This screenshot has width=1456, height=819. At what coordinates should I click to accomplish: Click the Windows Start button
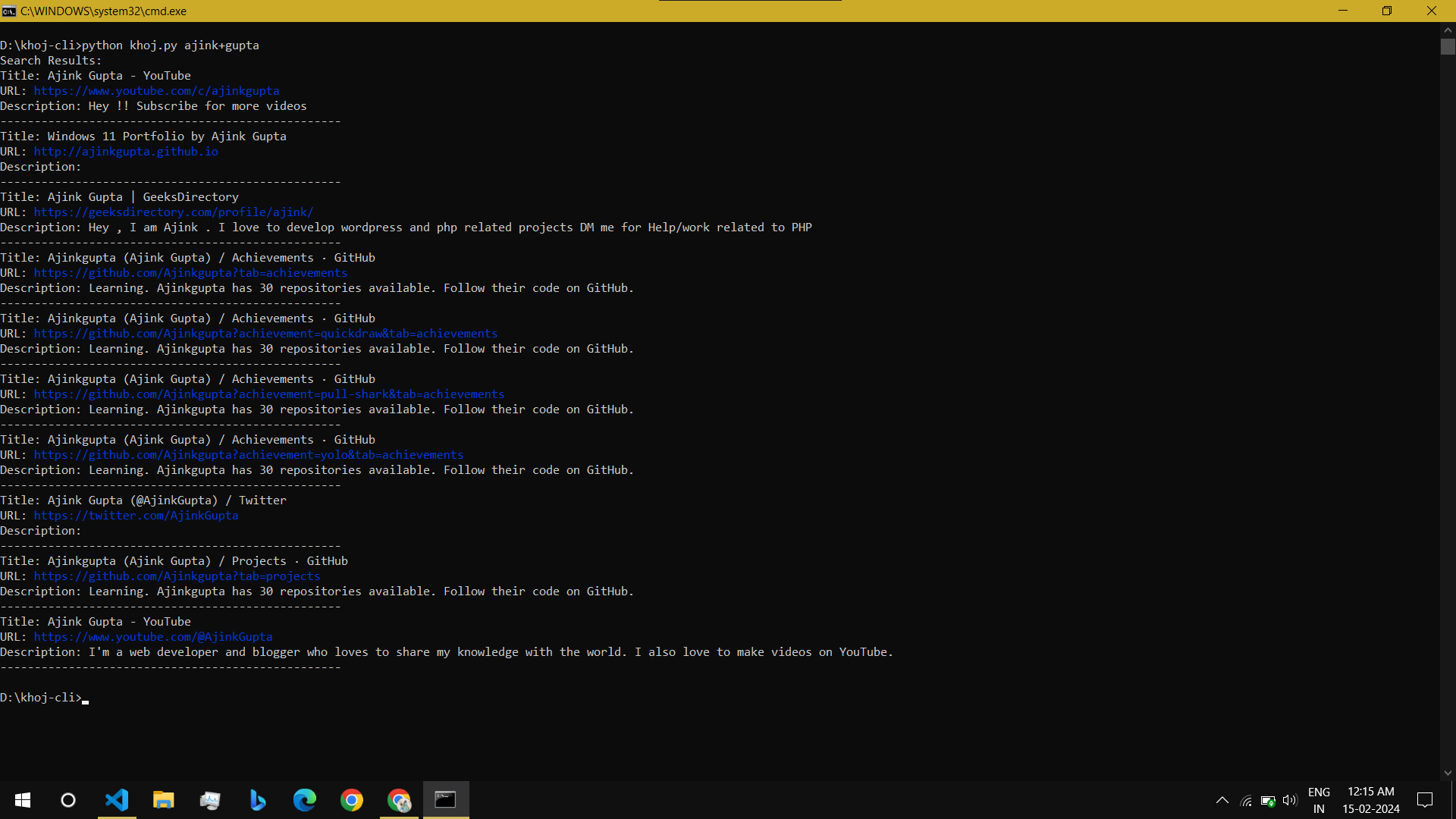[23, 800]
